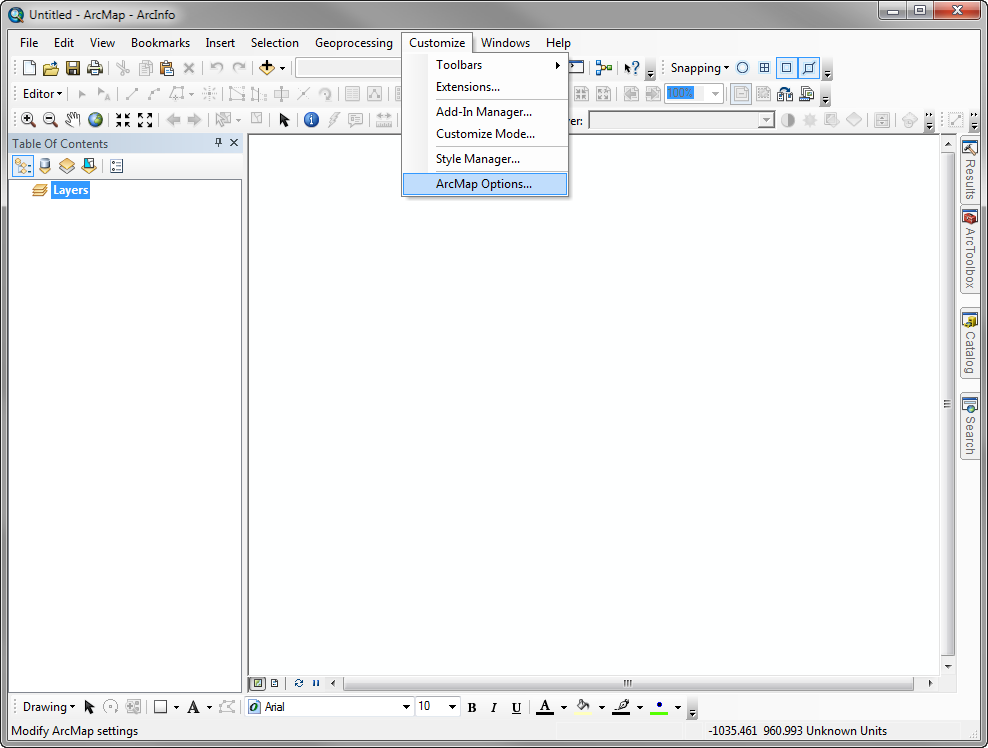
Task: Click the Full Extent globe icon
Action: coord(95,120)
